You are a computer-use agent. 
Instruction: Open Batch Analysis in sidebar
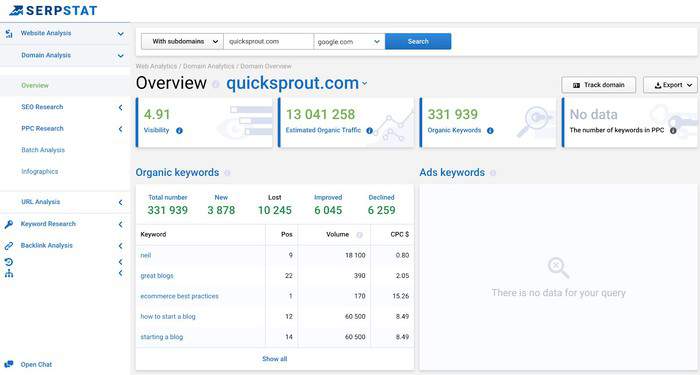[x=43, y=150]
